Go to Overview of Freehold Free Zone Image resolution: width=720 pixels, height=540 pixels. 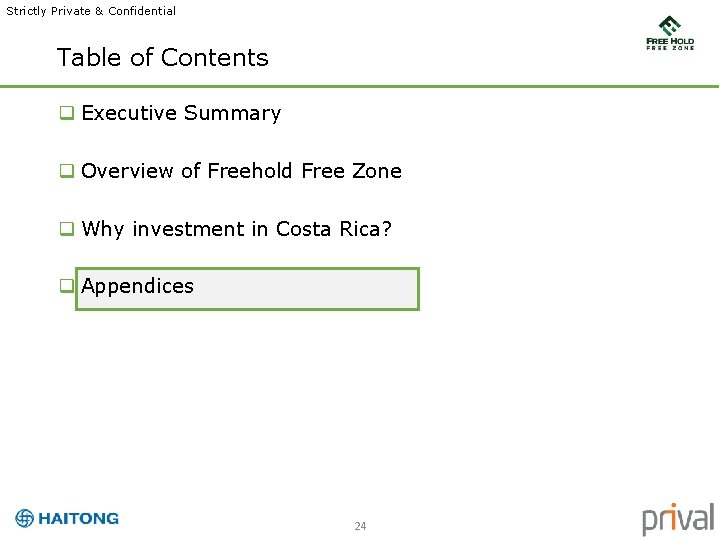(242, 171)
